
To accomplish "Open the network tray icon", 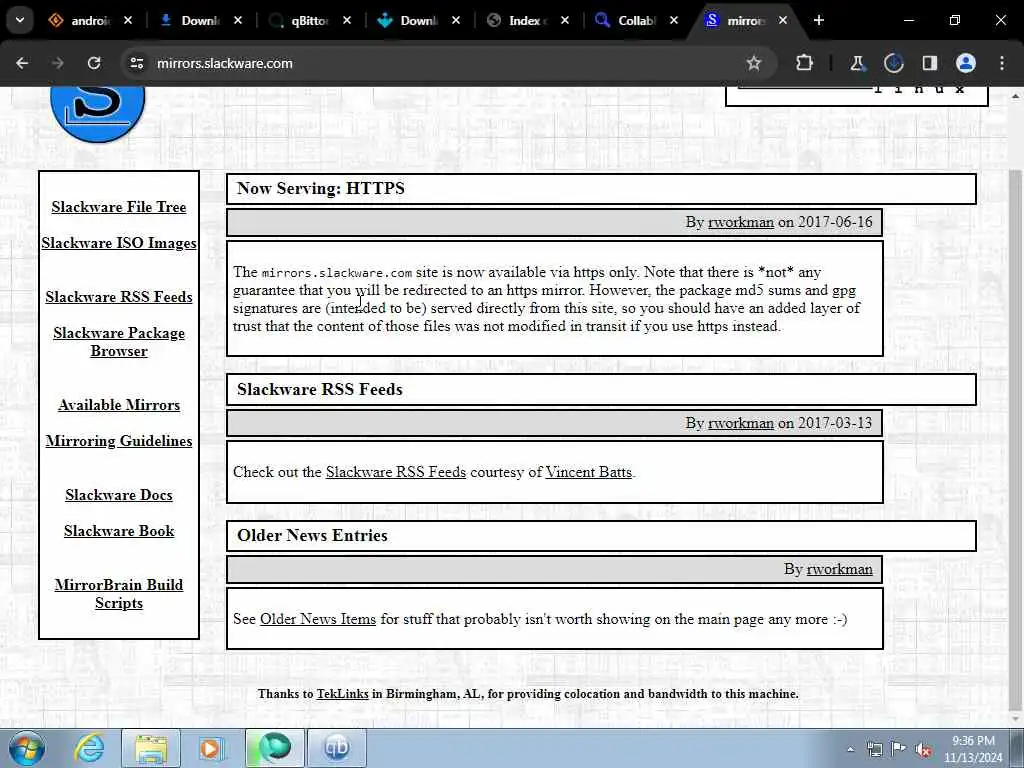I will coord(874,750).
